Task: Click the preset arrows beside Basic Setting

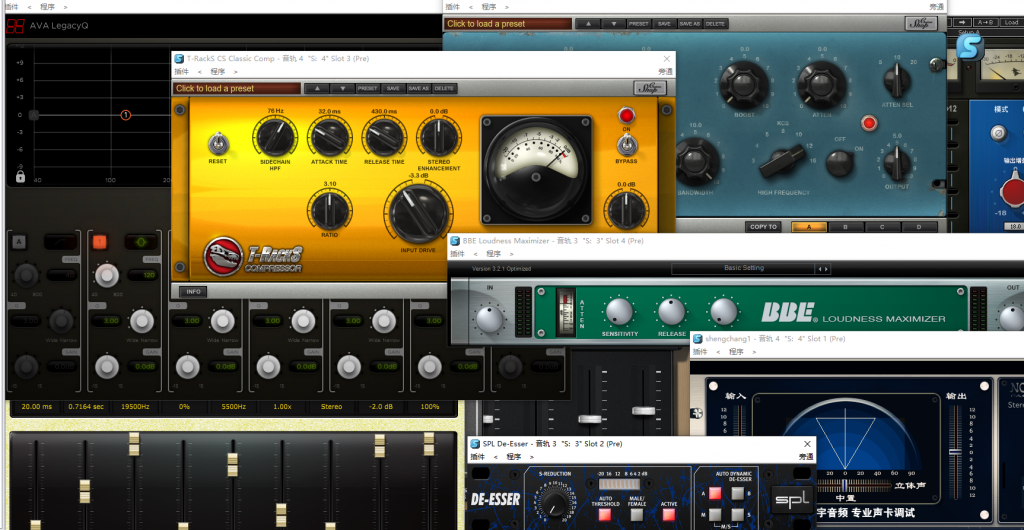Action: 823,269
